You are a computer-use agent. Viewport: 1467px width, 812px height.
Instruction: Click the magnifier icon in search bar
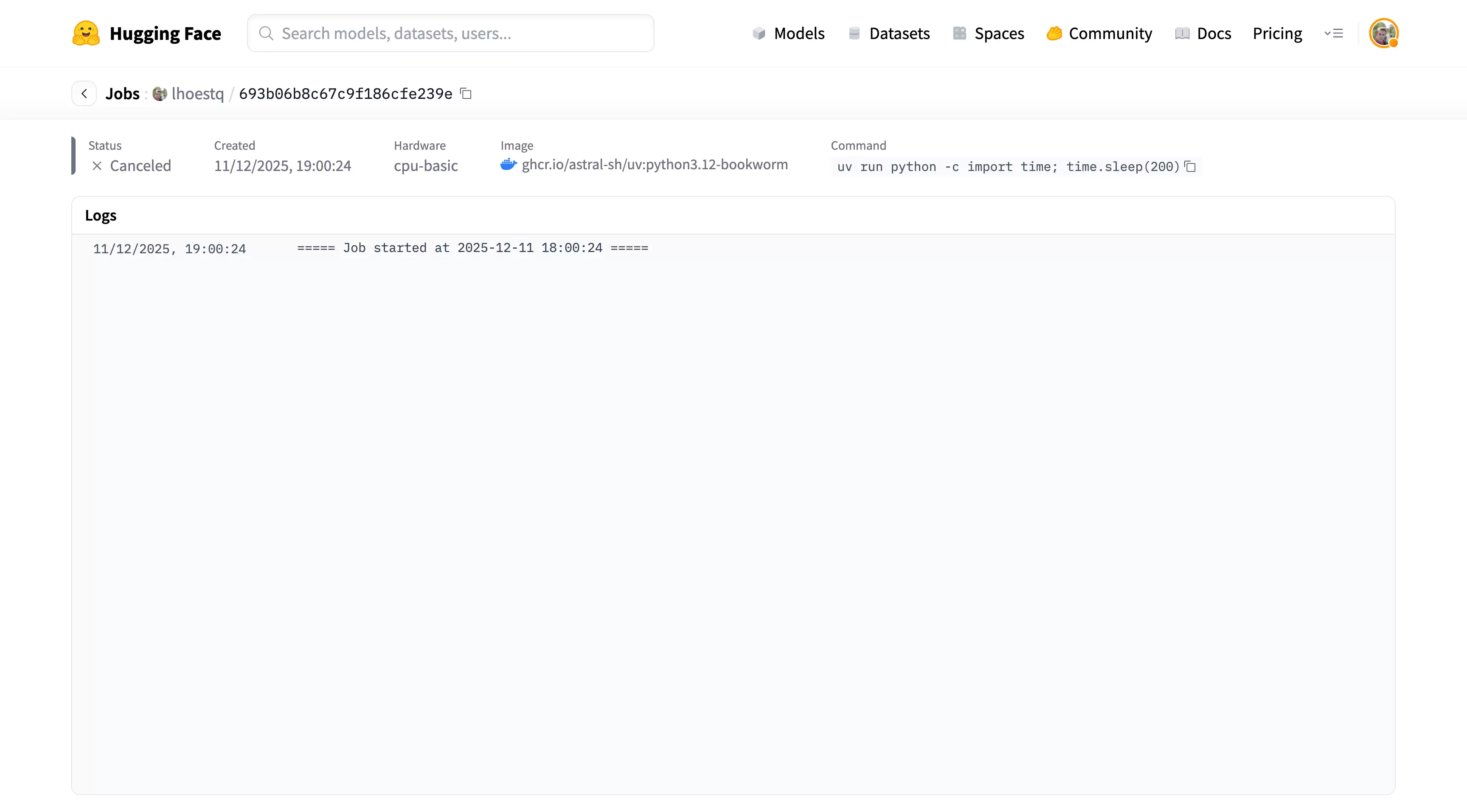tap(266, 33)
